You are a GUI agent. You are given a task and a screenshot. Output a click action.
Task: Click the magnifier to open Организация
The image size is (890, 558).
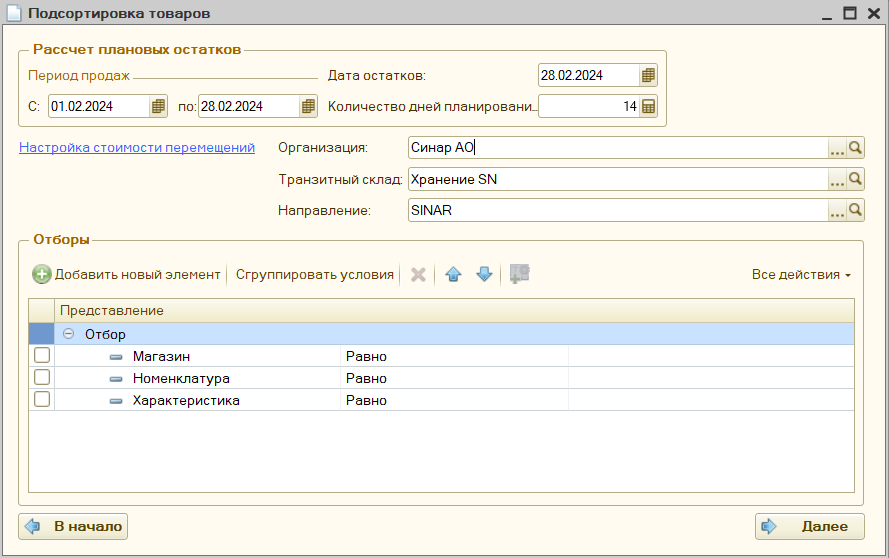(855, 148)
